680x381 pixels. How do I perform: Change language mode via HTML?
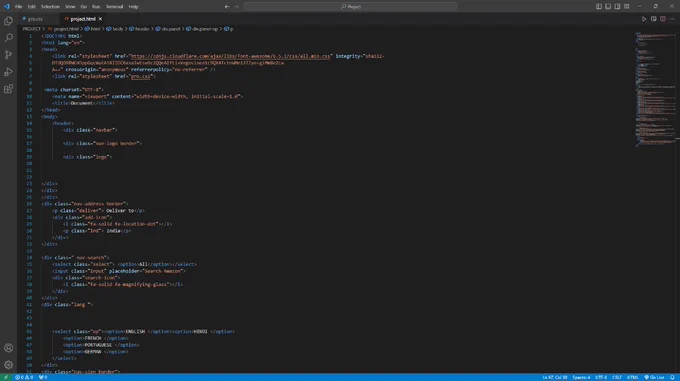[x=633, y=378]
